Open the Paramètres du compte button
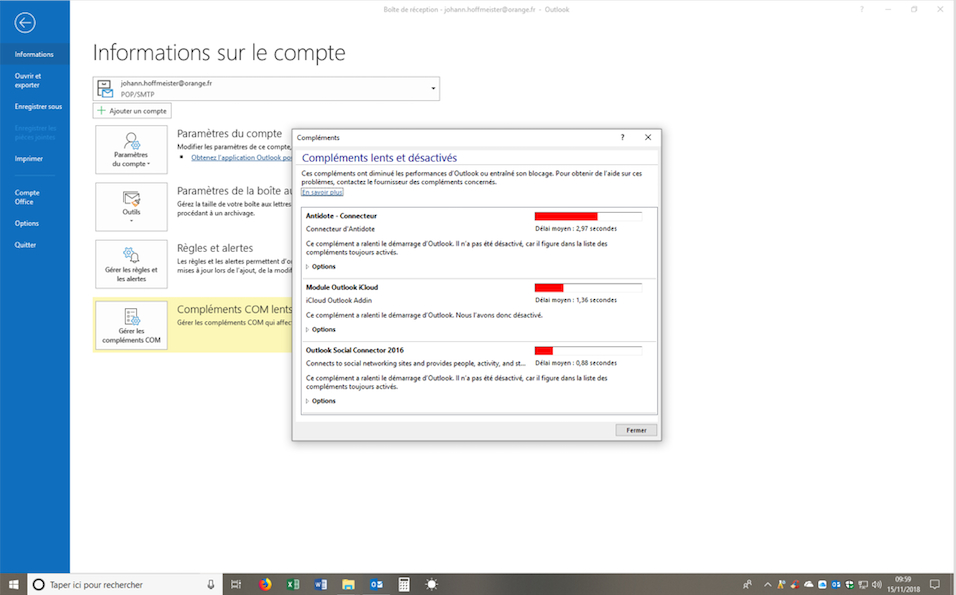This screenshot has width=956, height=595. tap(131, 149)
